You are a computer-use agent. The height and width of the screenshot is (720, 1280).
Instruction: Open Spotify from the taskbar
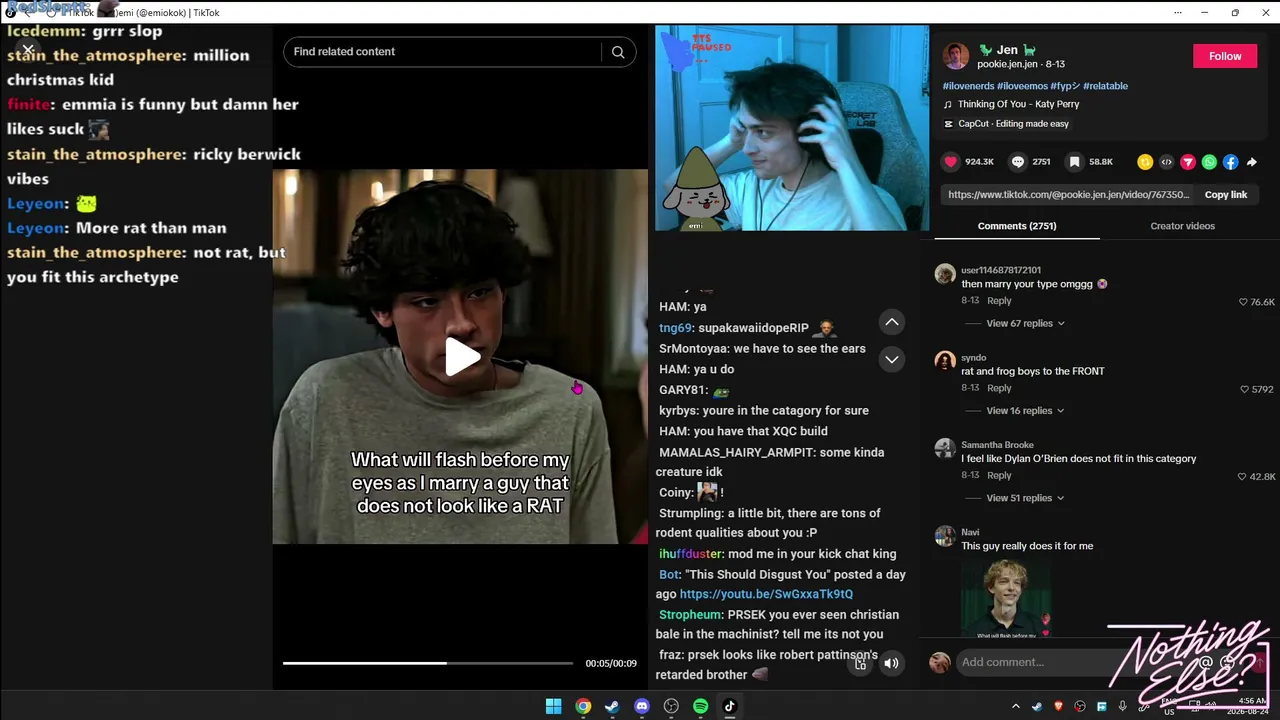[700, 706]
